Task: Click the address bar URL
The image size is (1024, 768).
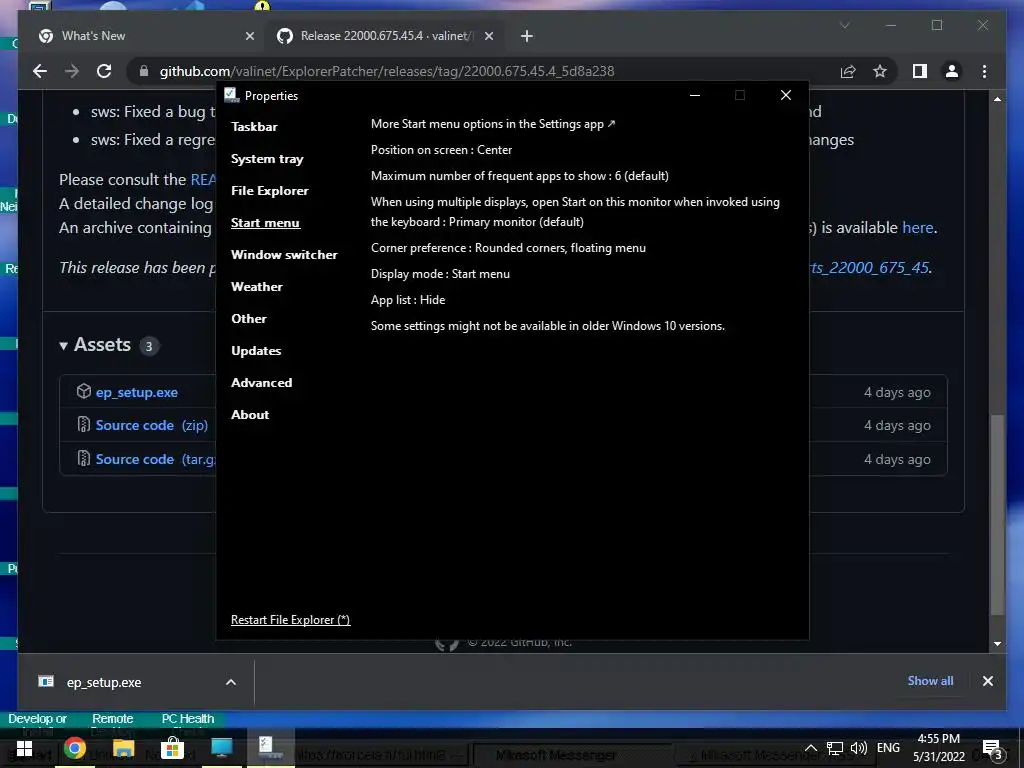Action: coord(387,71)
